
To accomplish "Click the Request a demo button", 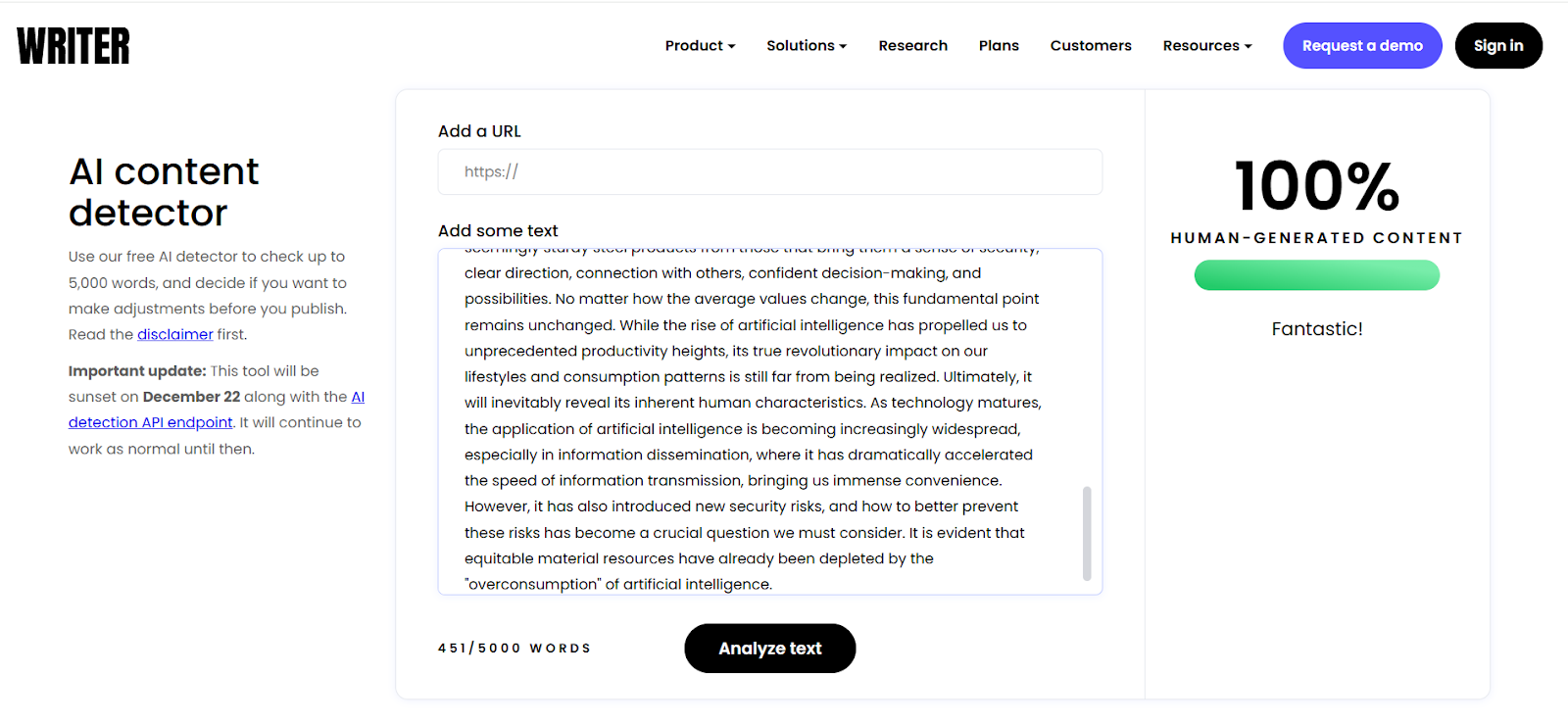I will [1362, 45].
